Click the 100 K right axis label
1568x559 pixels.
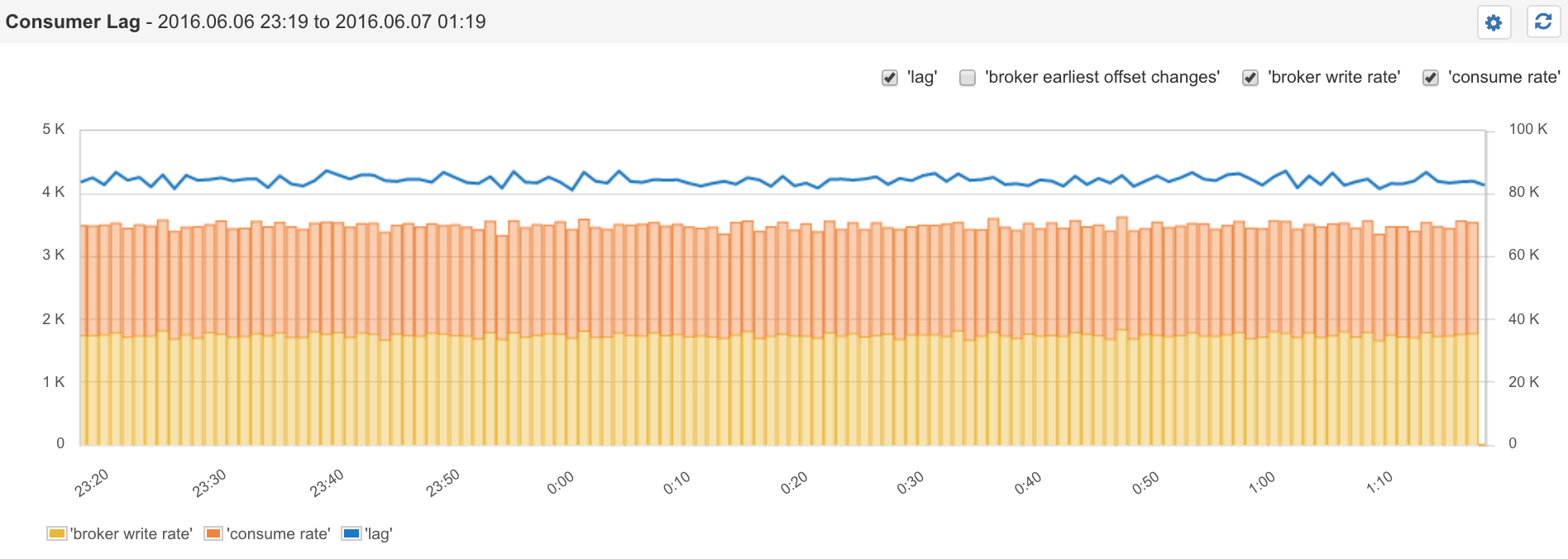coord(1527,129)
